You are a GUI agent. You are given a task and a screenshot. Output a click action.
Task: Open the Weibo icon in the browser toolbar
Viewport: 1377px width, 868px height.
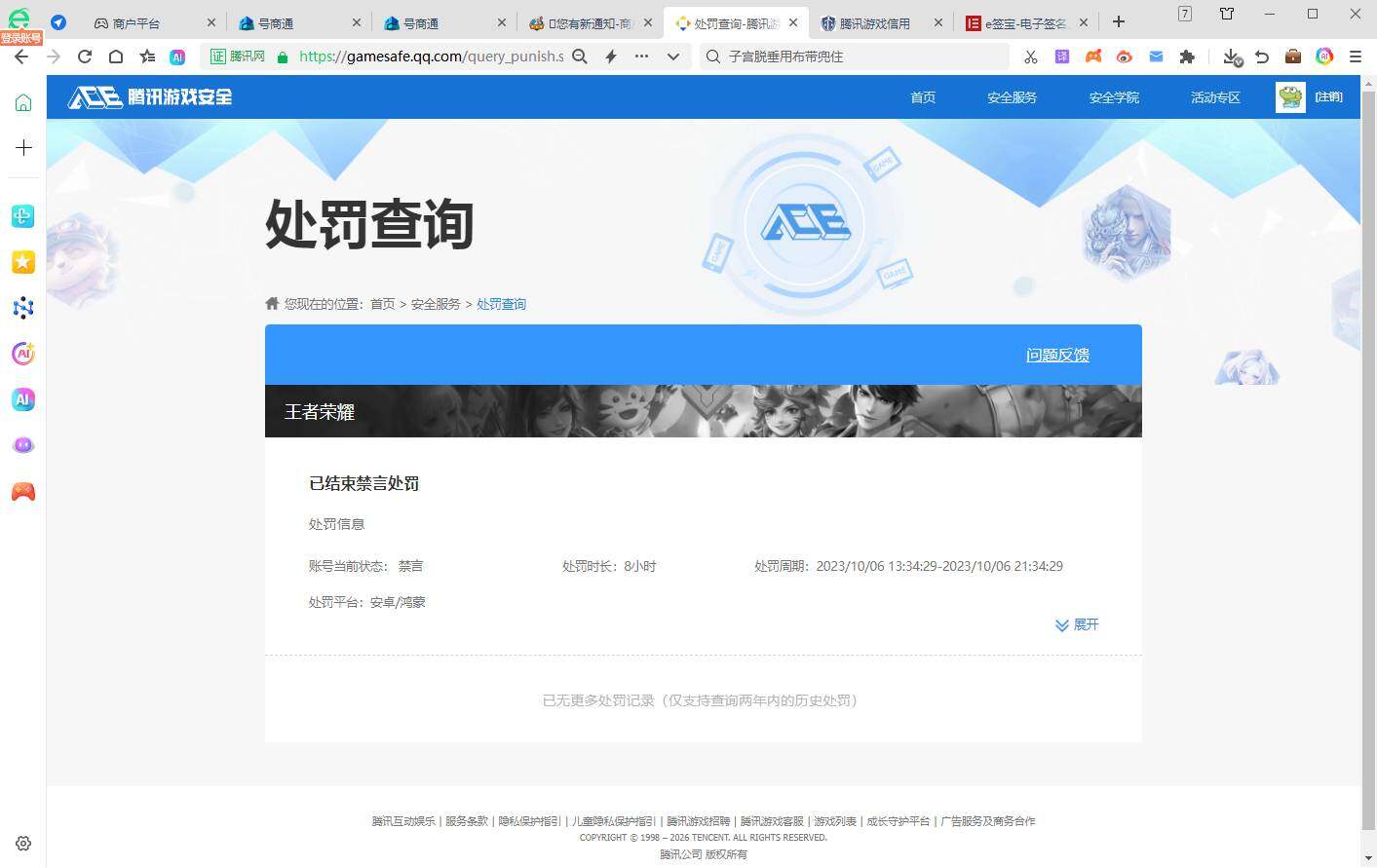[1125, 57]
